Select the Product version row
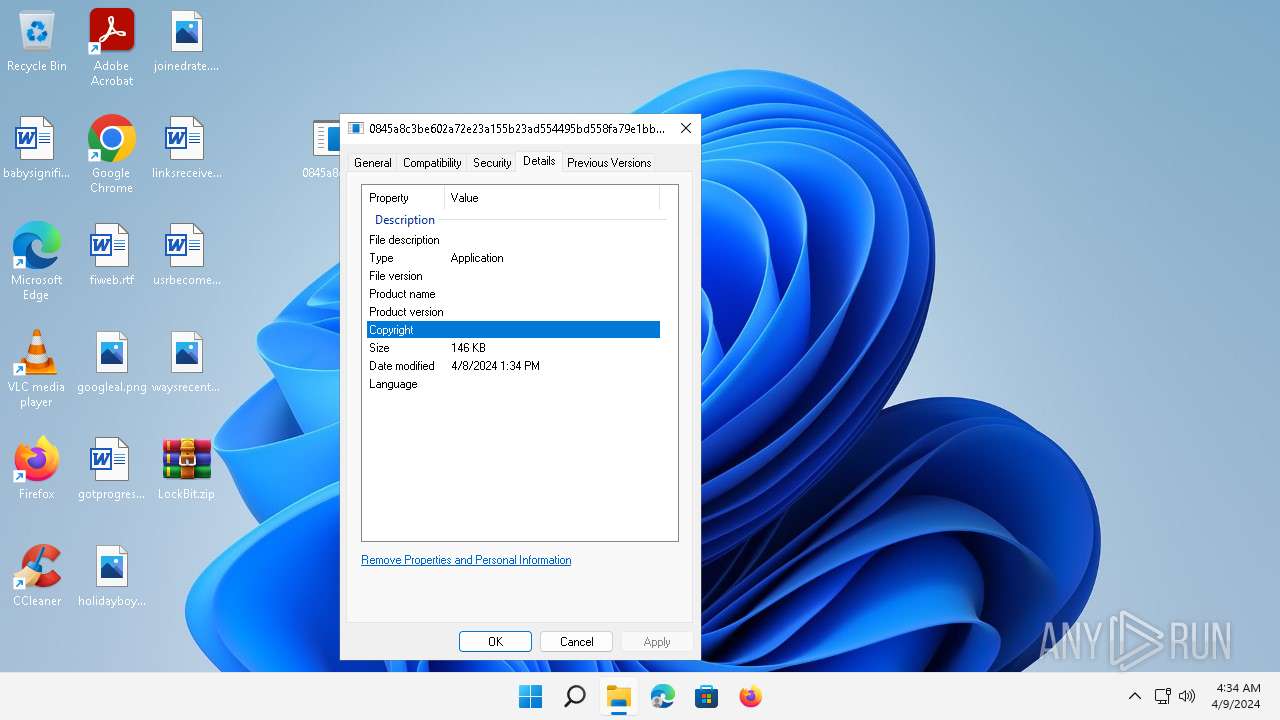Screen dimensions: 1280x720 513,312
